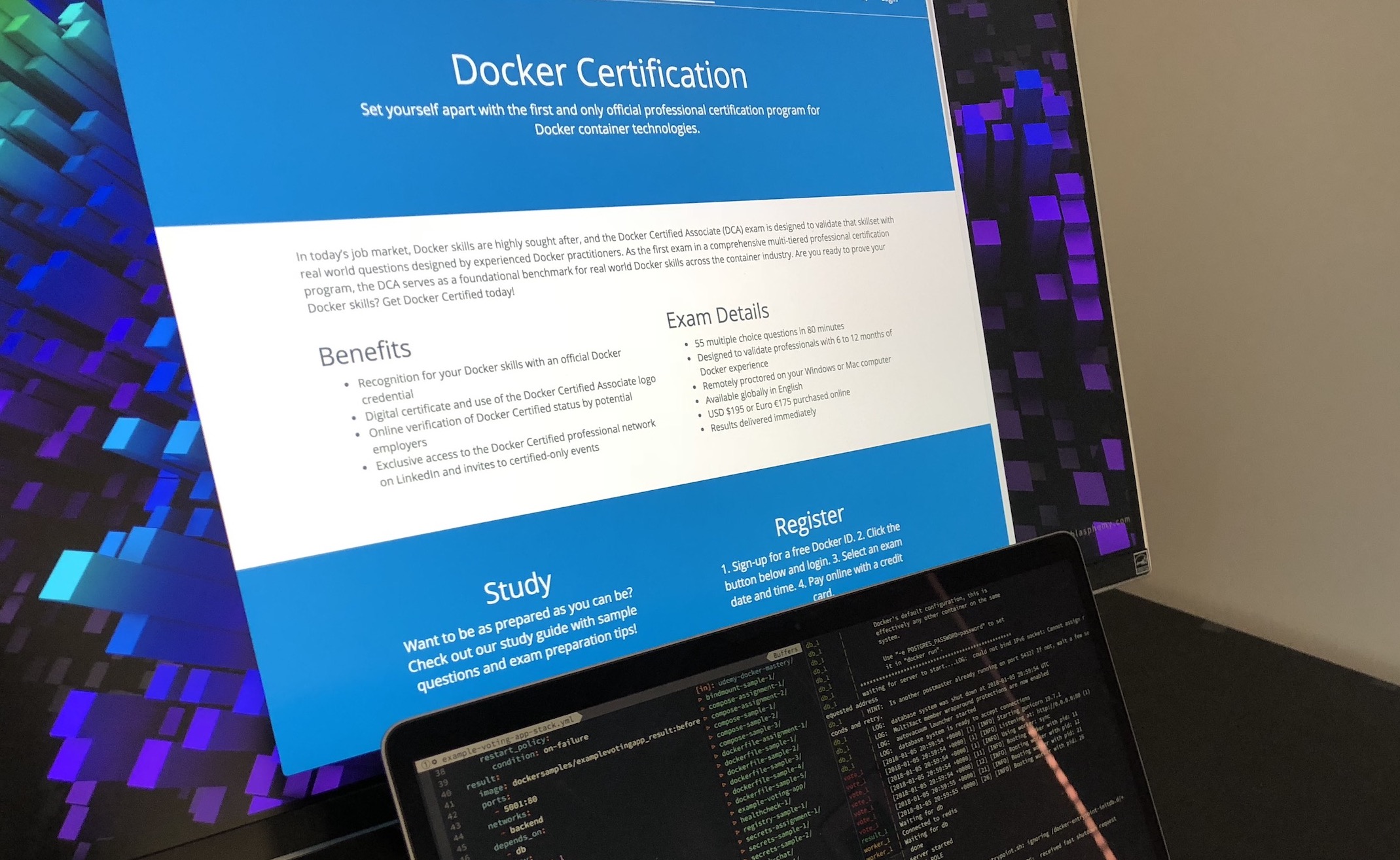Expand the dockerfile-assignment-1 folder arrow
The image size is (1400, 860).
716,756
